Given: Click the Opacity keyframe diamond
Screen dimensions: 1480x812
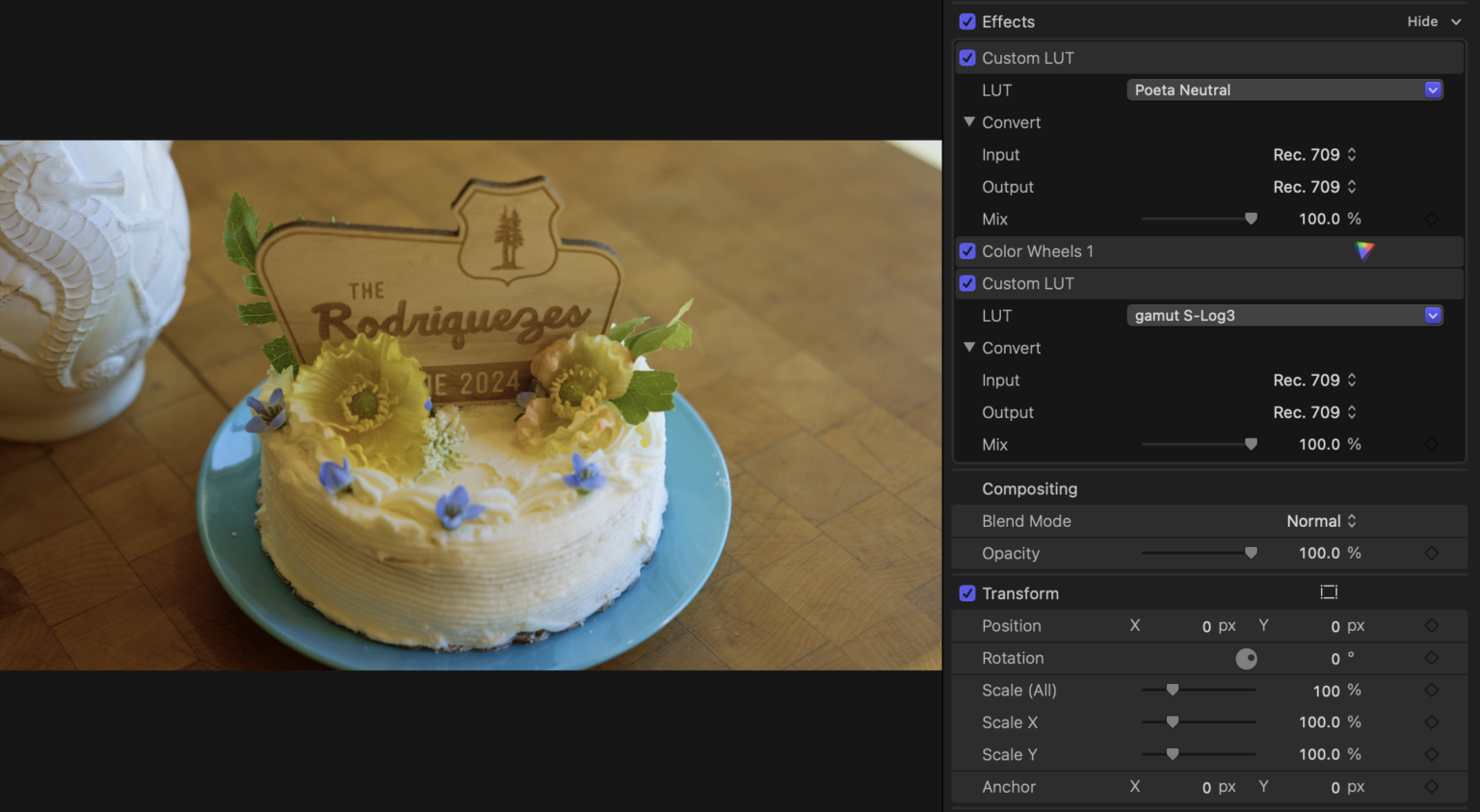Looking at the screenshot, I should tap(1431, 553).
